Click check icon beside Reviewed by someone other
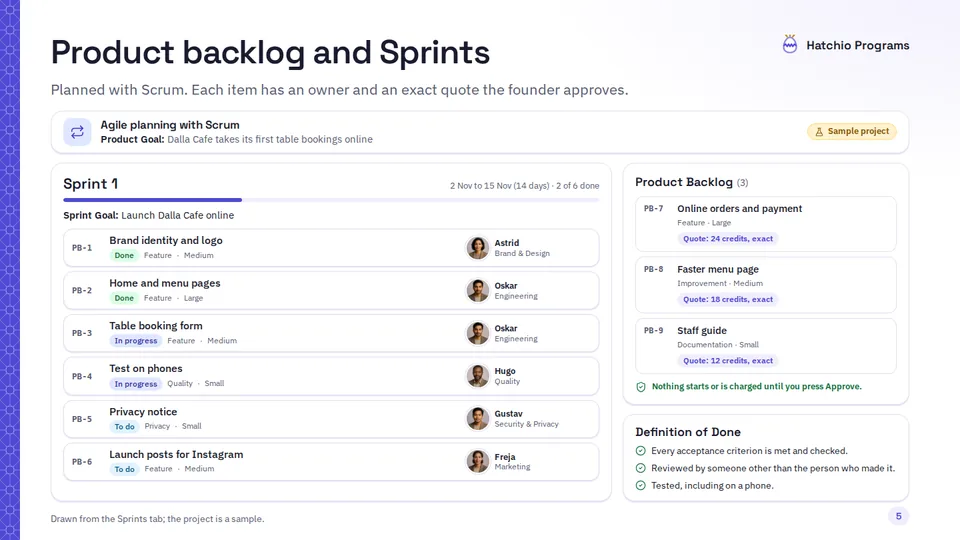 pos(640,468)
